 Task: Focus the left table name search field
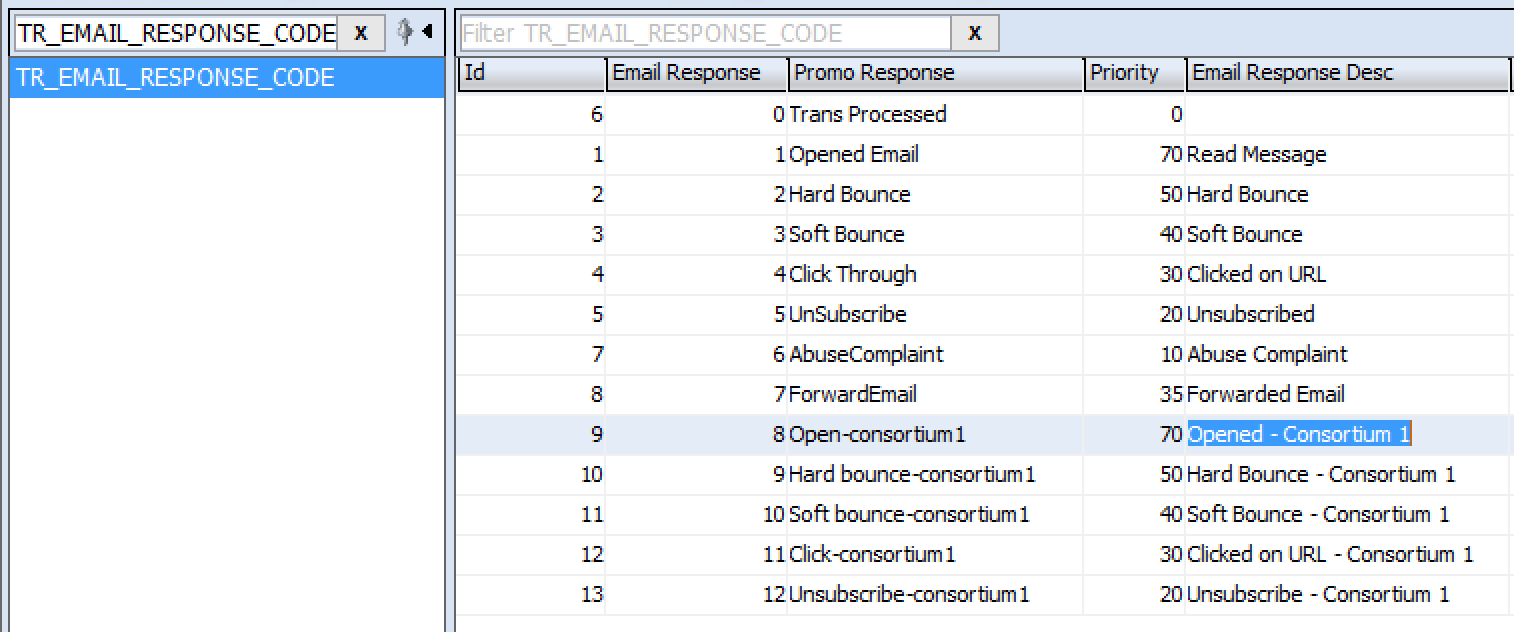[174, 33]
